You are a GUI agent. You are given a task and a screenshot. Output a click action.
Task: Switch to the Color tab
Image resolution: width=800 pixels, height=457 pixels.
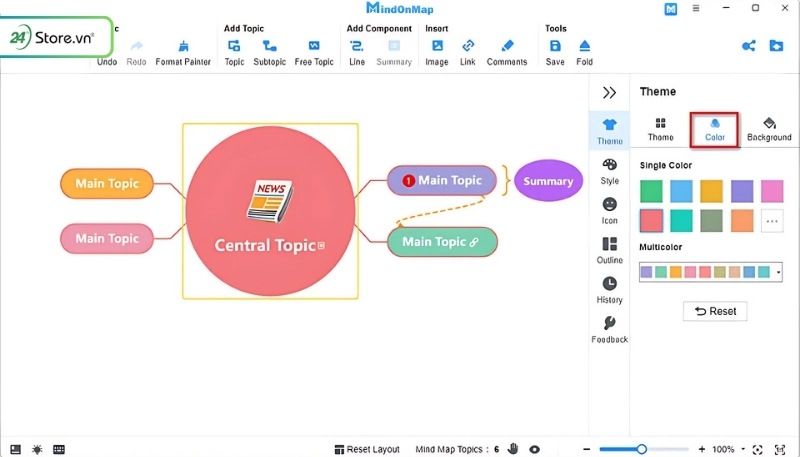pyautogui.click(x=714, y=130)
